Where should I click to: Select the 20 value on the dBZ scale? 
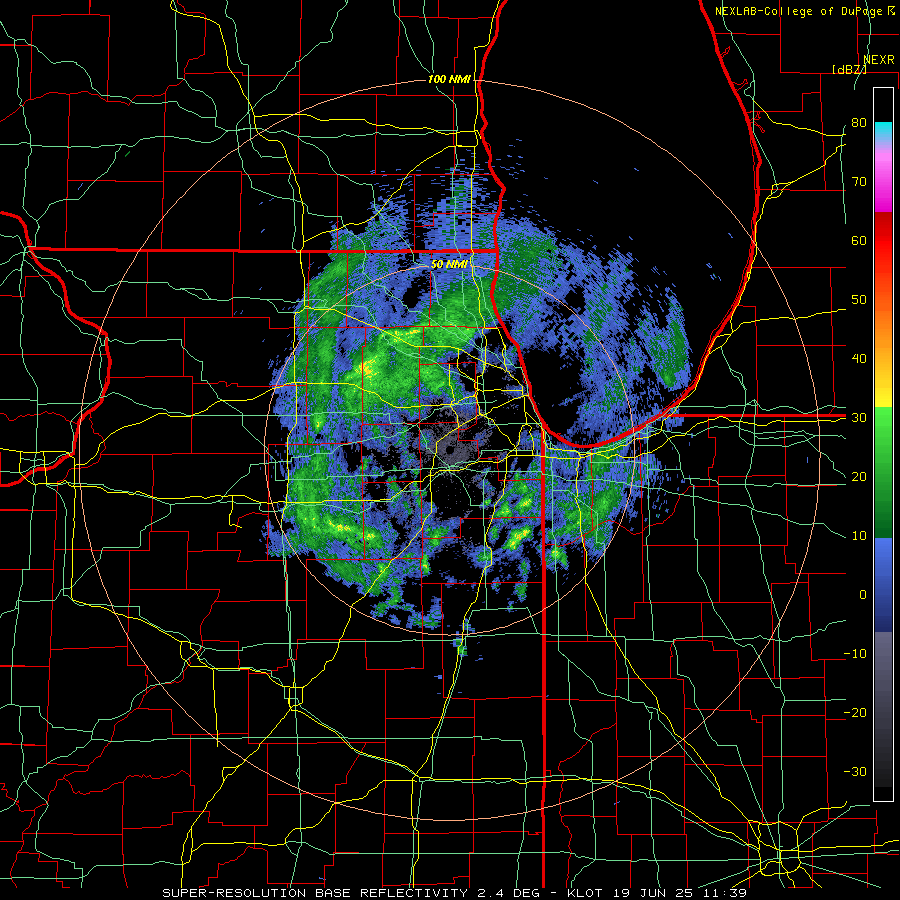[859, 477]
